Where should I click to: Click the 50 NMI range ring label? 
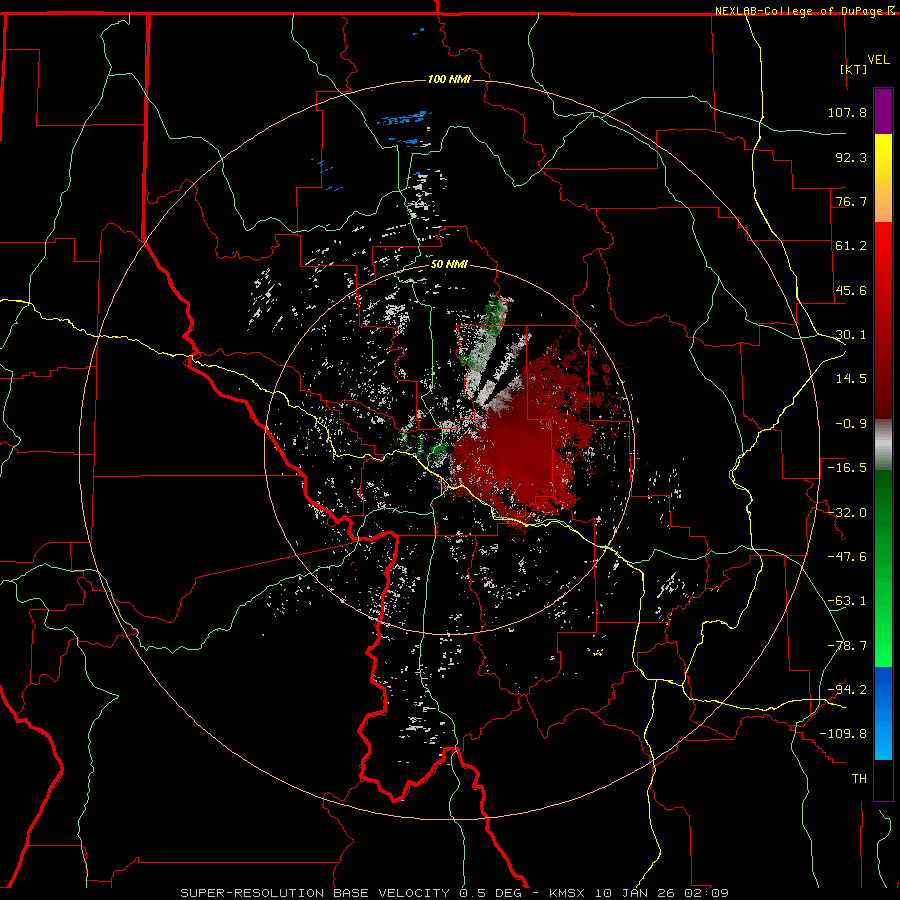click(449, 264)
